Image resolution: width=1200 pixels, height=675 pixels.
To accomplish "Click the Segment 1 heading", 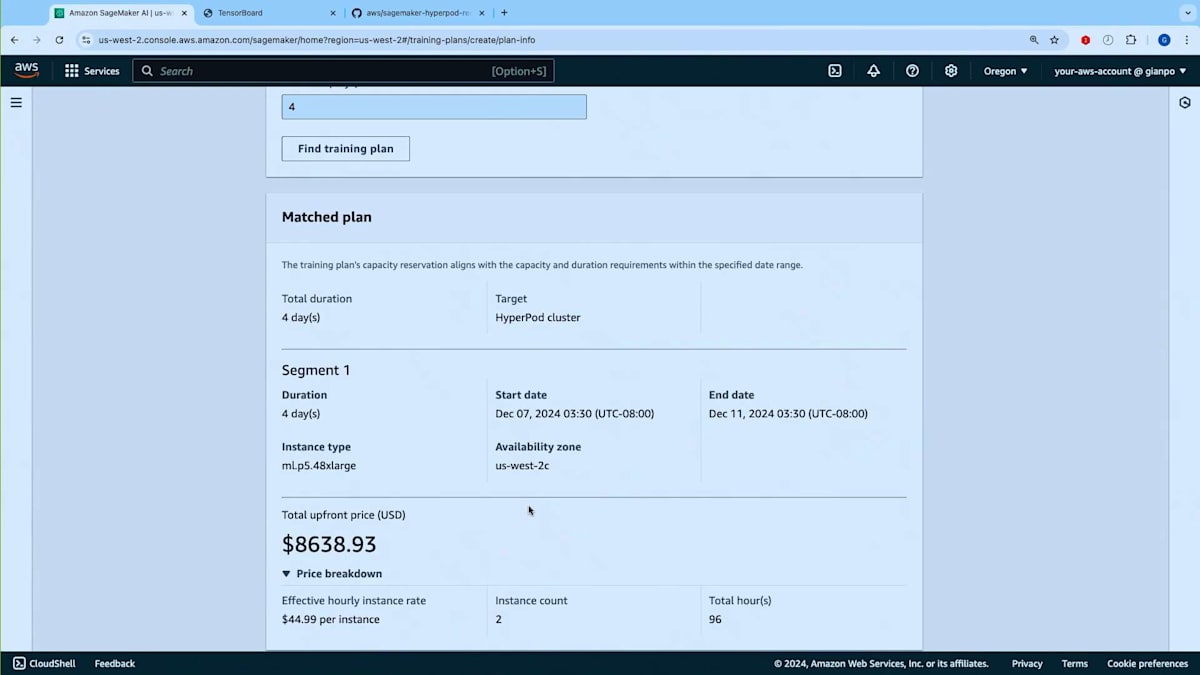I will (316, 370).
